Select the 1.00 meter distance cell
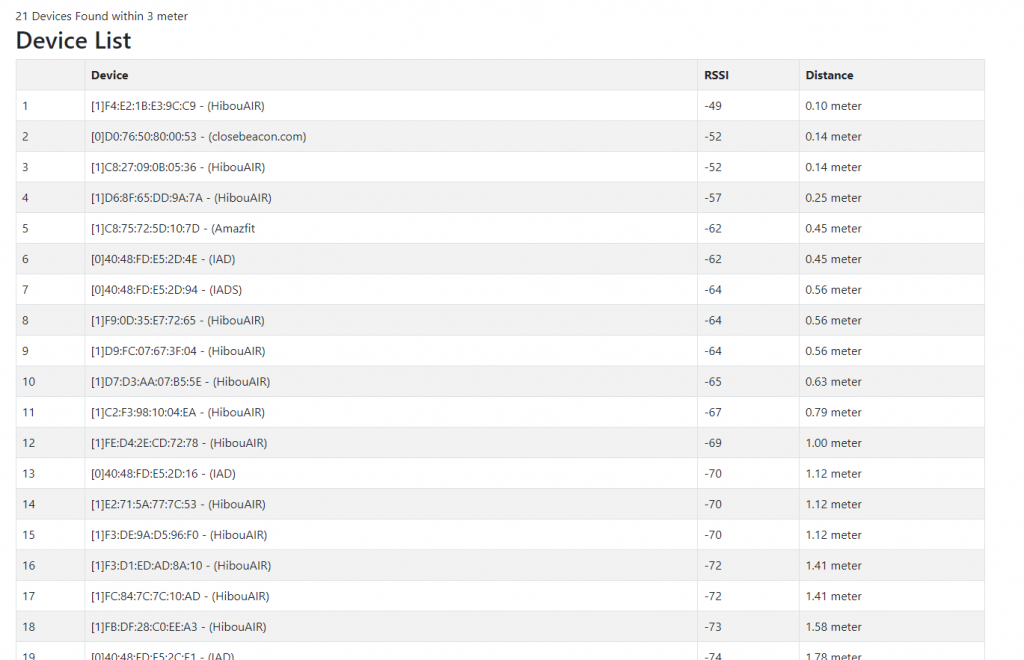This screenshot has width=1024, height=660. tap(833, 443)
